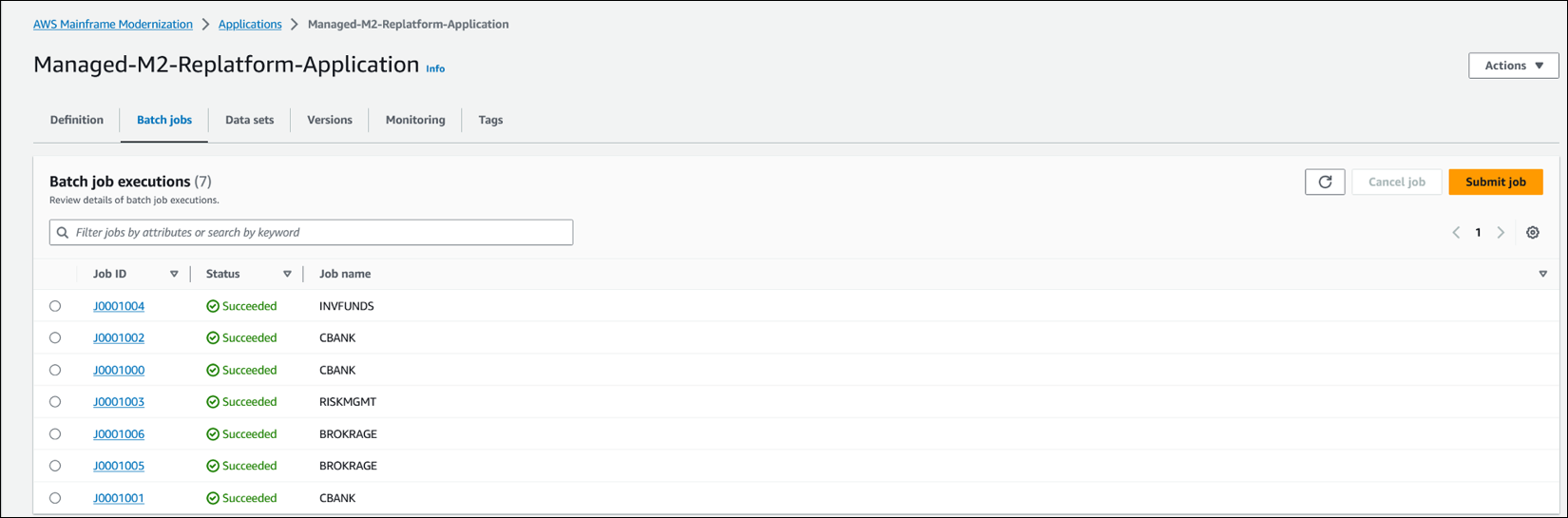Go to next page arrow

coord(1501,233)
